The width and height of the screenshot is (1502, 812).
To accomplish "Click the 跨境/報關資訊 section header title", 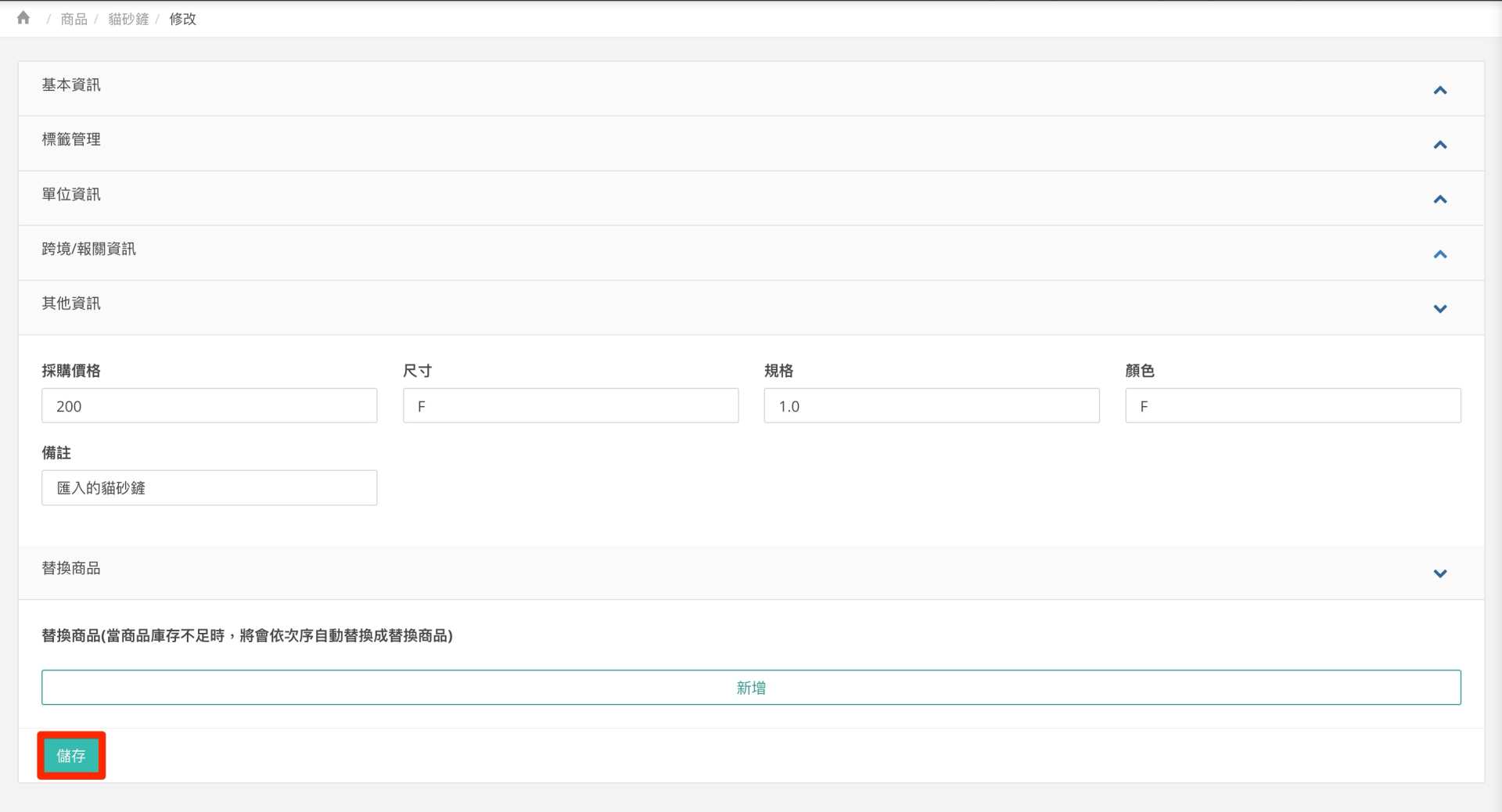I will pos(88,249).
